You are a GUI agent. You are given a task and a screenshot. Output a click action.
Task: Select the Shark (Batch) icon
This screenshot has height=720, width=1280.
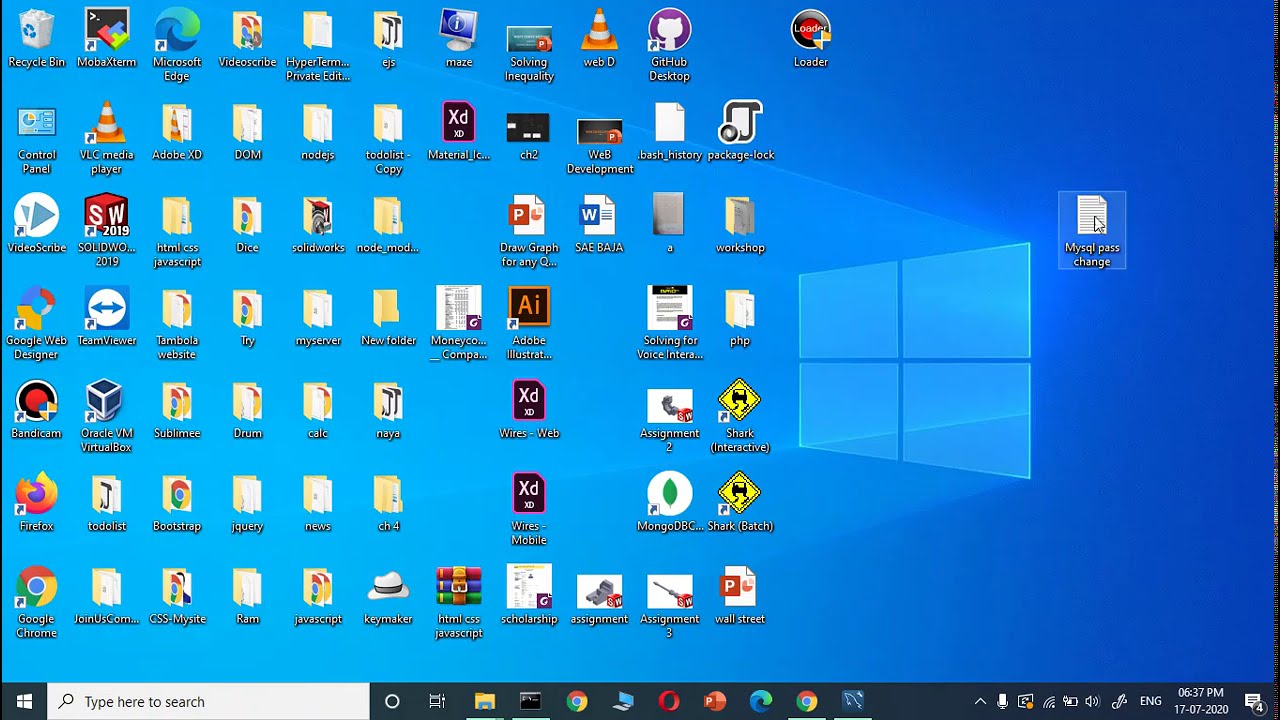(x=740, y=504)
